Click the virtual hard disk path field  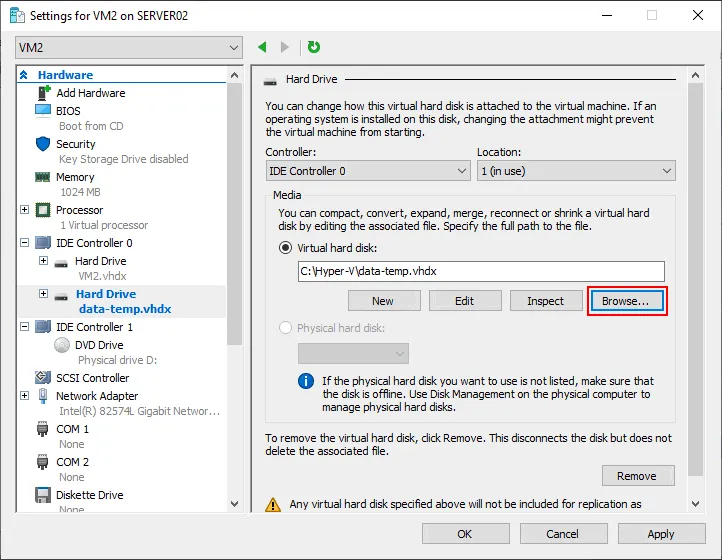(480, 271)
